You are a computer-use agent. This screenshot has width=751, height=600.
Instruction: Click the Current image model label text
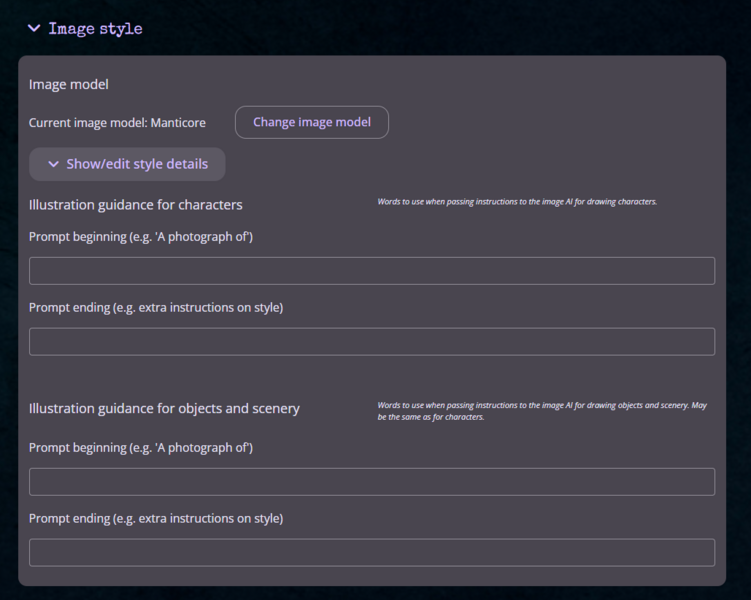click(88, 123)
